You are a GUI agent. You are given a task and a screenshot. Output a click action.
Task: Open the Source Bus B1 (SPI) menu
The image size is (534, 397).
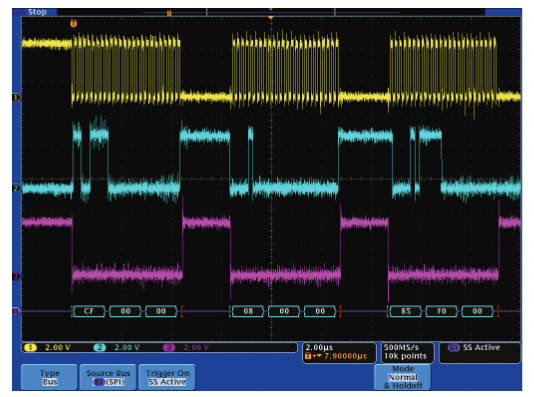108,377
